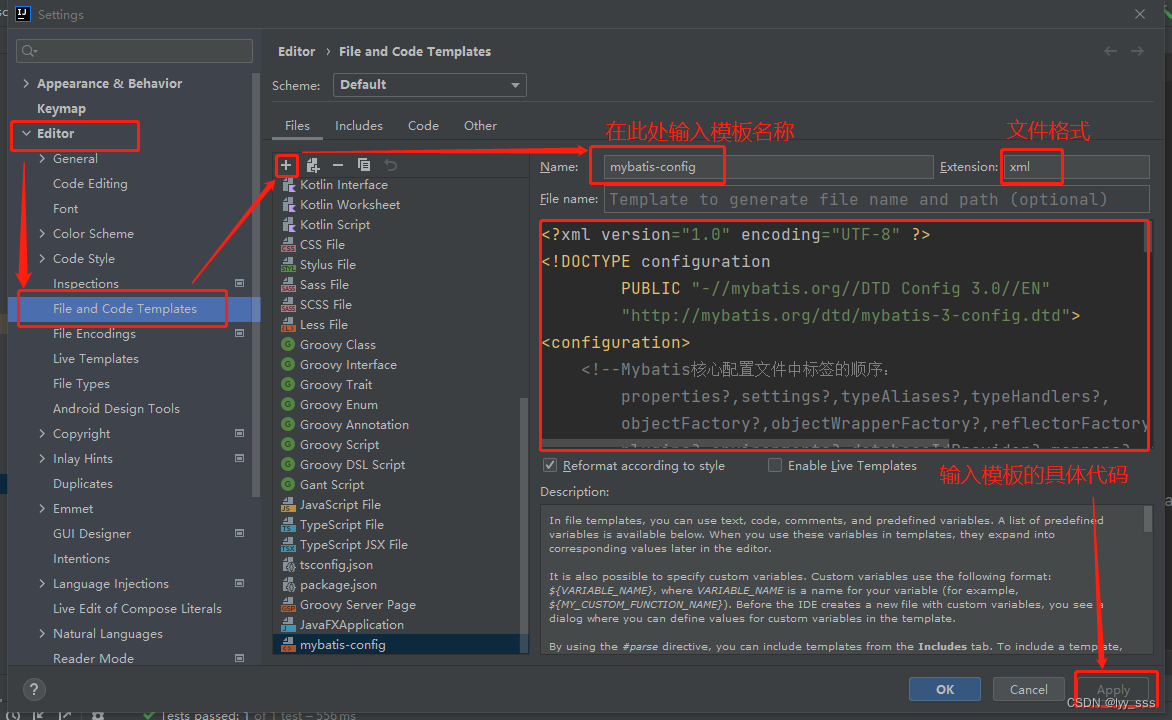The image size is (1172, 720).
Task: Switch to the Includes tab
Action: [359, 126]
